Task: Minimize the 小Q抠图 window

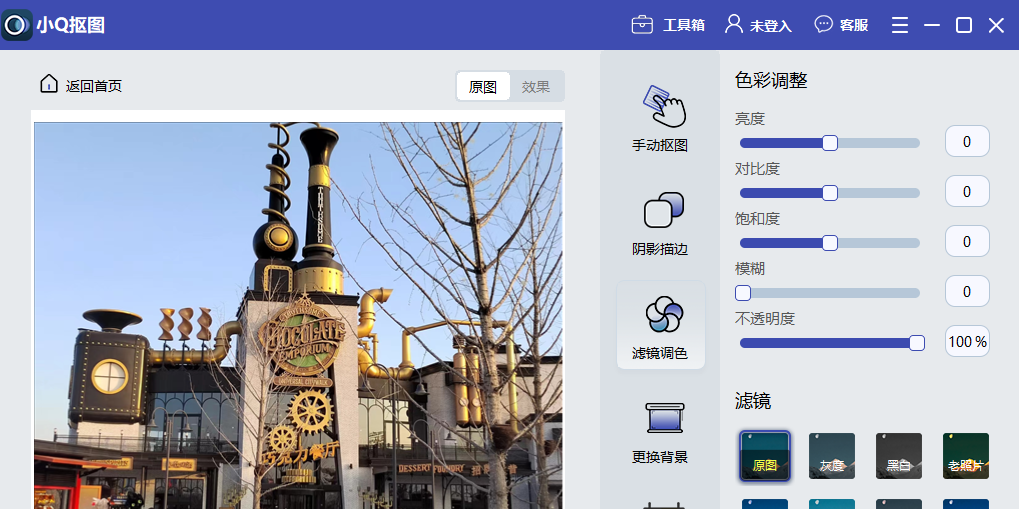Action: pos(932,25)
